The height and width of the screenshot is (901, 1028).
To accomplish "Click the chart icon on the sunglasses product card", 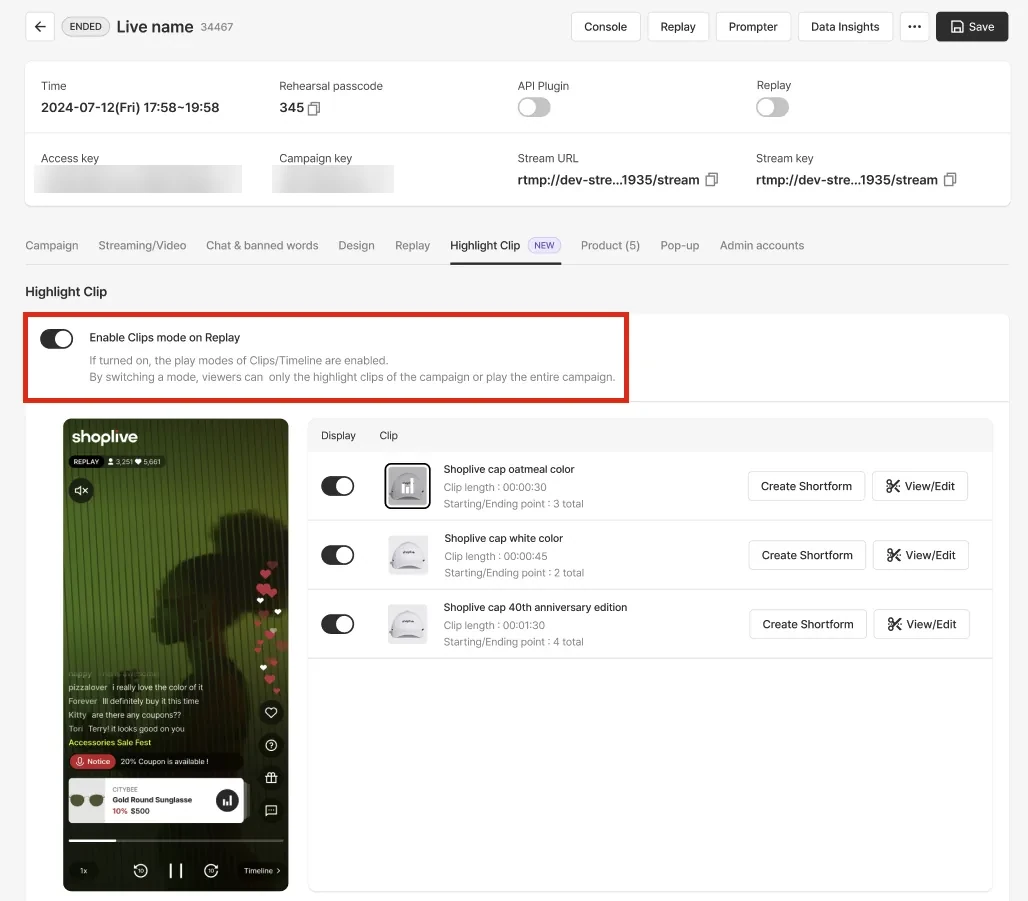I will 227,800.
